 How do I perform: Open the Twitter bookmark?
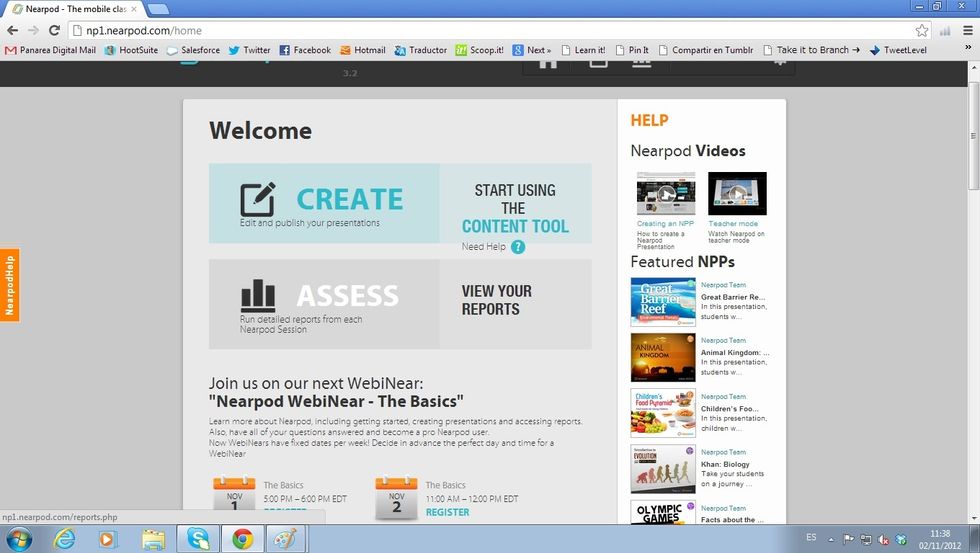249,50
